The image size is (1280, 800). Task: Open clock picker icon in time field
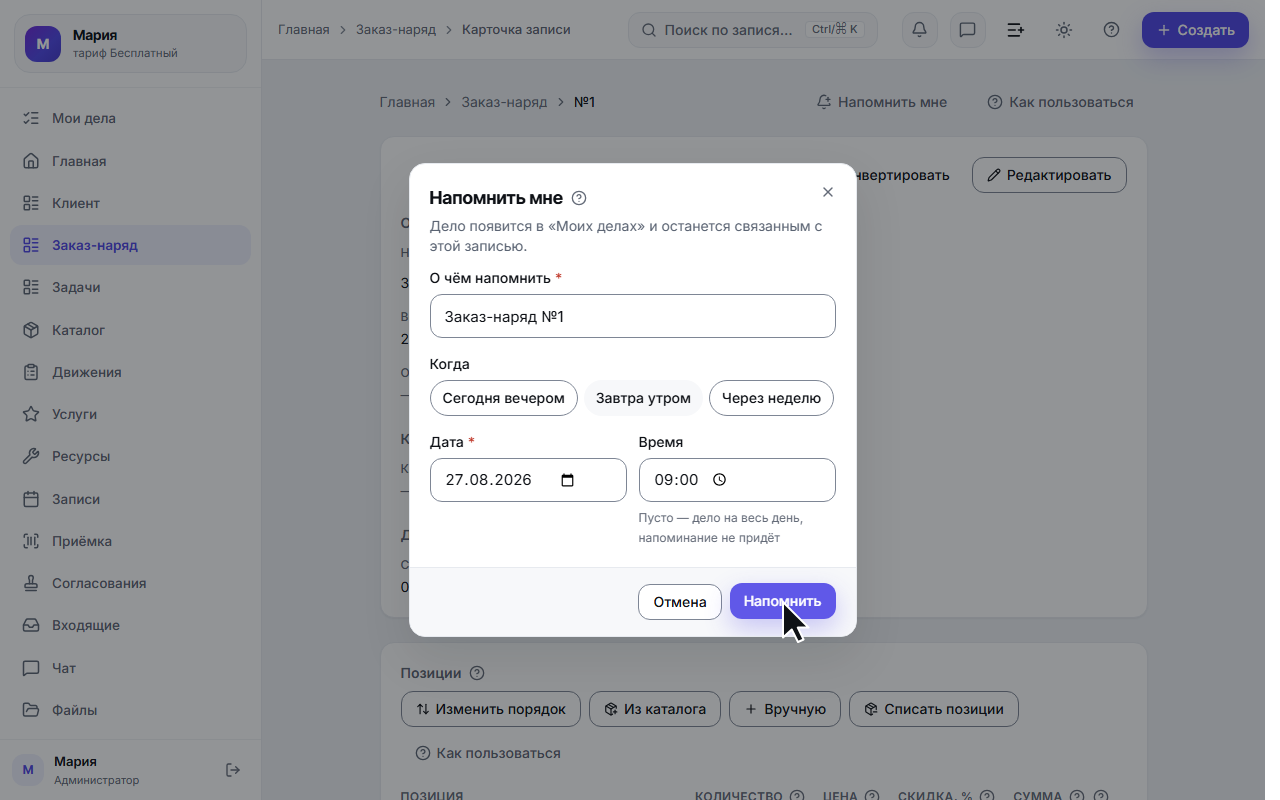coord(719,480)
